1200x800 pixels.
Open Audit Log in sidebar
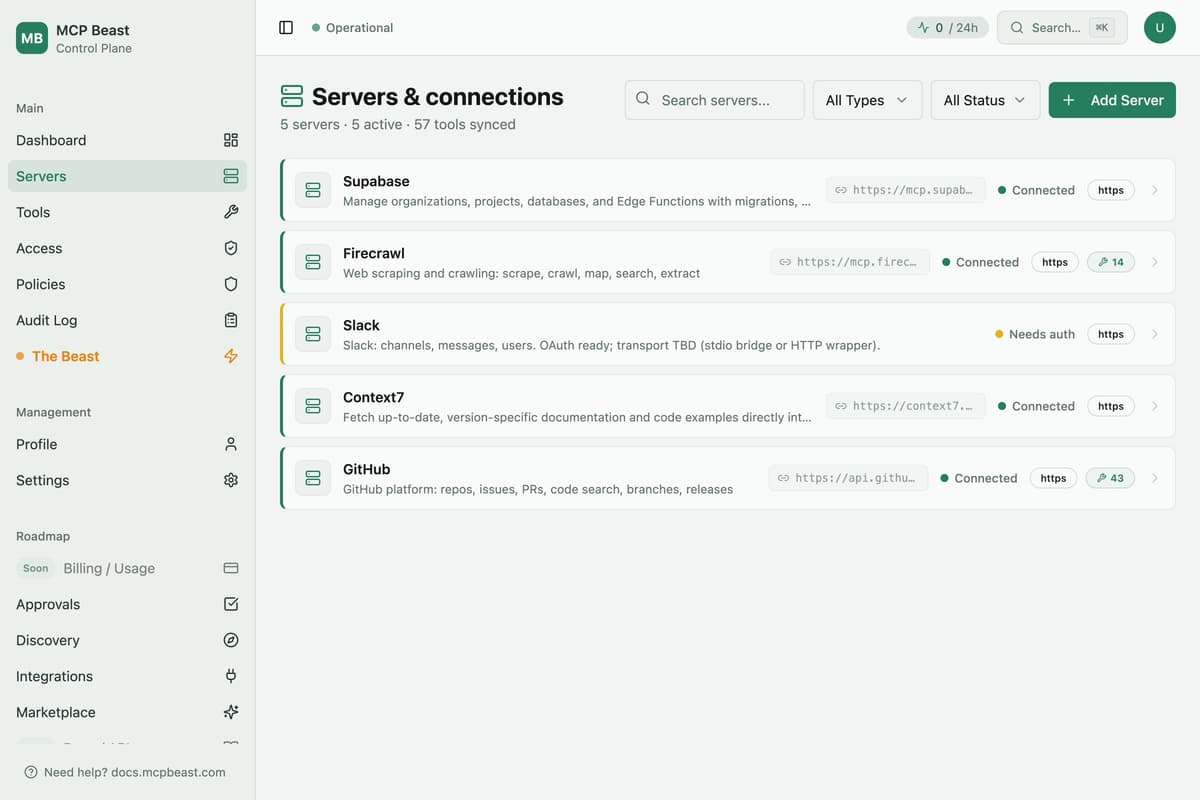click(x=127, y=320)
